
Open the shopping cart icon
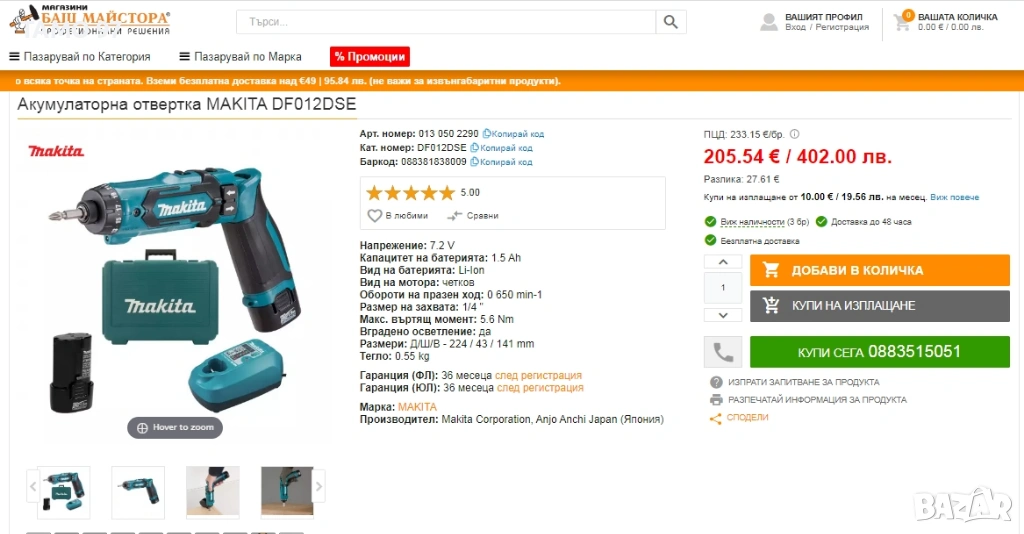903,23
